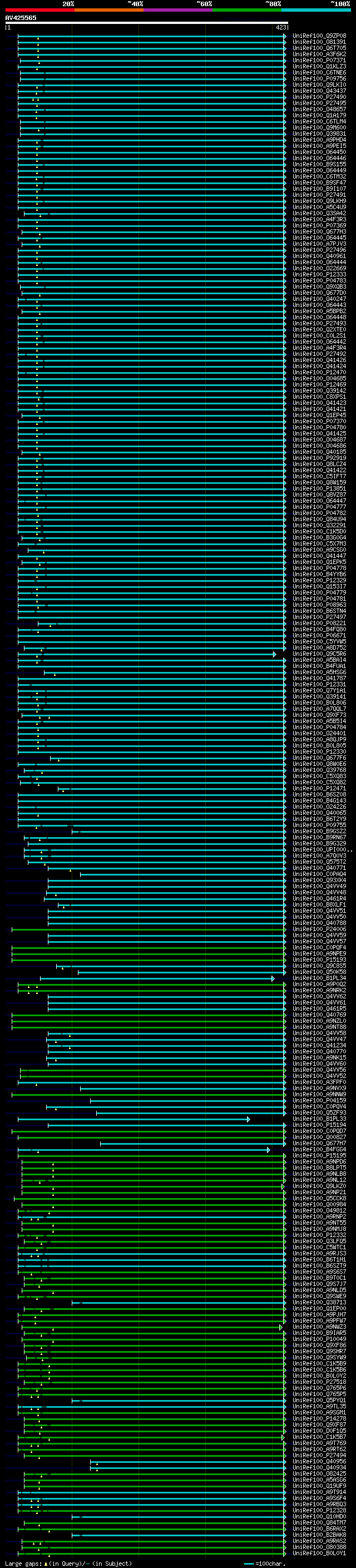Click hit label UniRef100_A9PHD4
The image size is (356, 1568).
click(x=319, y=140)
